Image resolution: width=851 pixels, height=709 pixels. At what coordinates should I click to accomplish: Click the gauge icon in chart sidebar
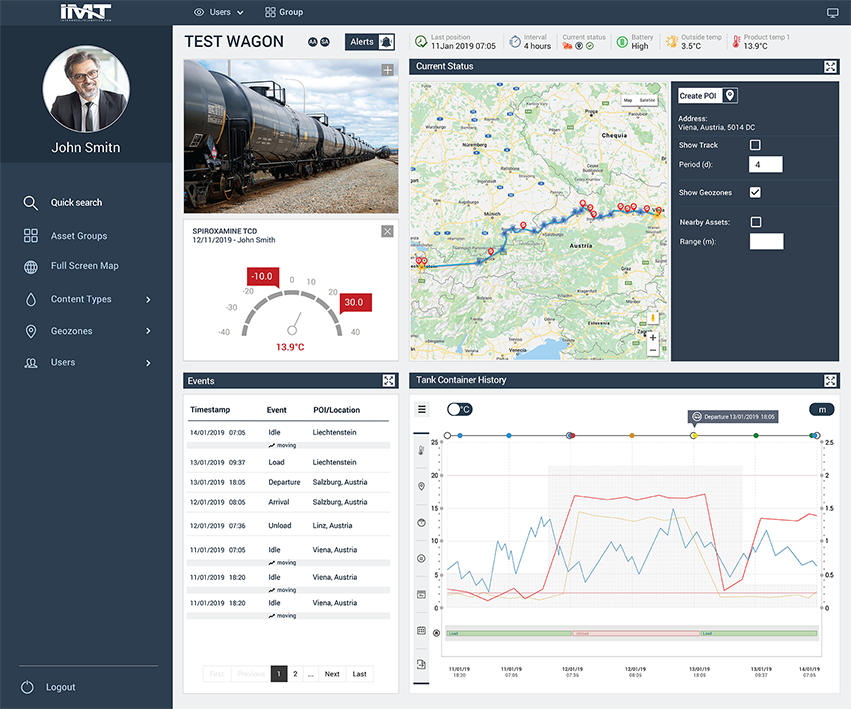point(421,523)
